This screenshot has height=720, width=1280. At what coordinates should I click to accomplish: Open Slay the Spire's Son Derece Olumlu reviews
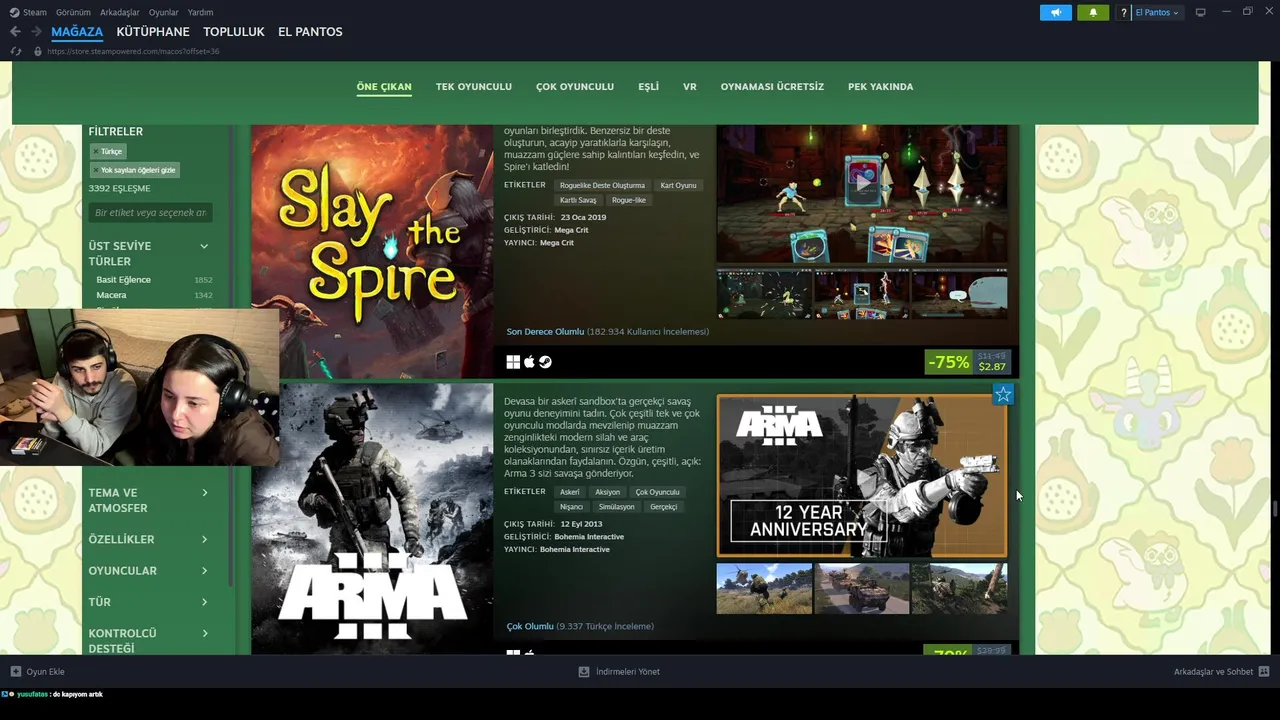tap(545, 332)
